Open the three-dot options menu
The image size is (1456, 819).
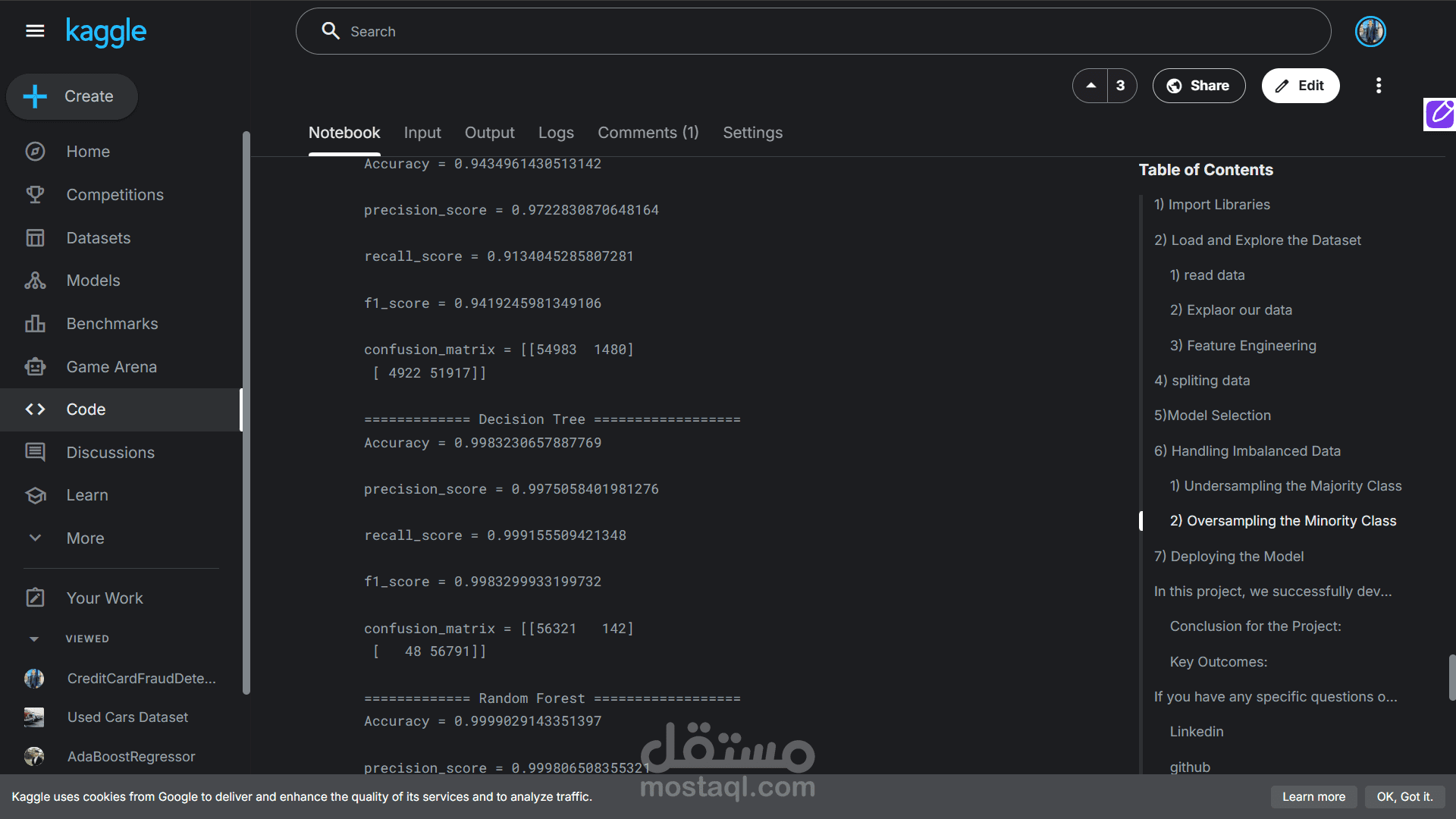[1379, 86]
